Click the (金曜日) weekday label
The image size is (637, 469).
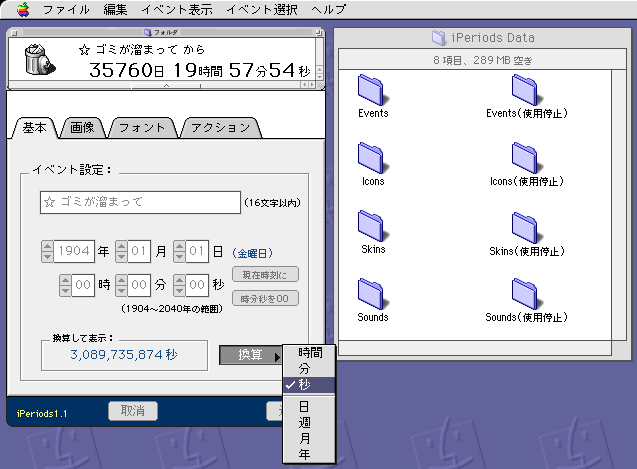(252, 254)
